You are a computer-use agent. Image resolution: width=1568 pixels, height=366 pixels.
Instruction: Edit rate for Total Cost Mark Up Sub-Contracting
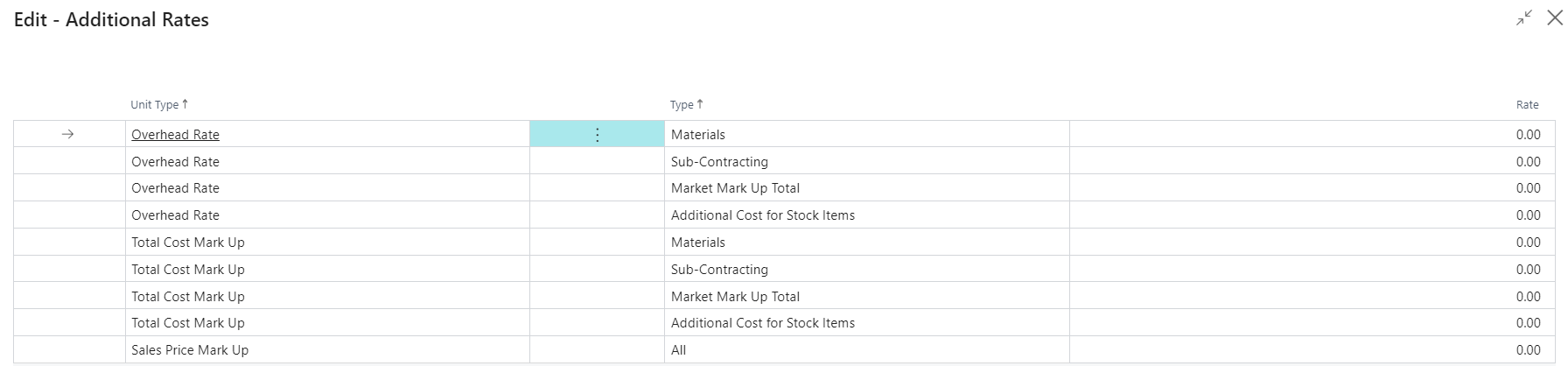(1312, 269)
